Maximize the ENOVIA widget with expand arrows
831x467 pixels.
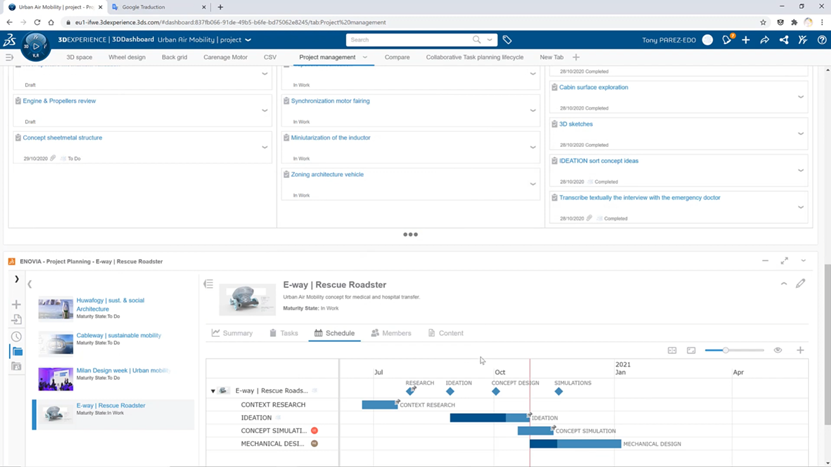[x=784, y=261]
